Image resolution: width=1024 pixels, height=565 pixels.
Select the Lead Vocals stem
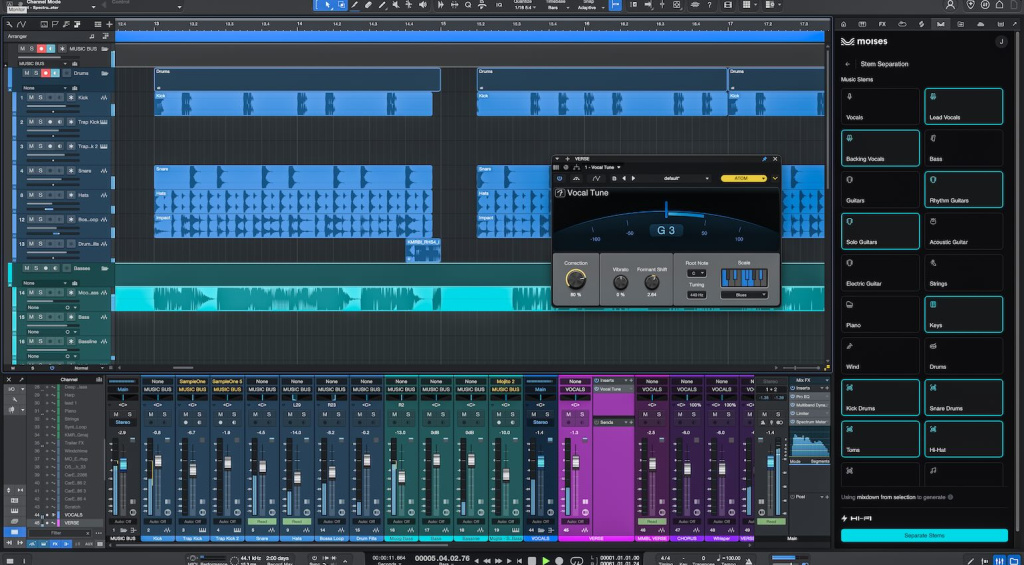963,106
